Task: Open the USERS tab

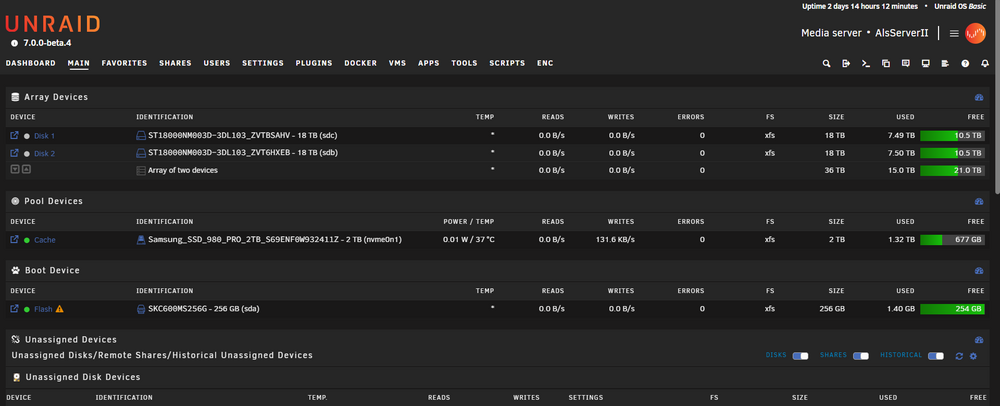Action: pyautogui.click(x=217, y=63)
